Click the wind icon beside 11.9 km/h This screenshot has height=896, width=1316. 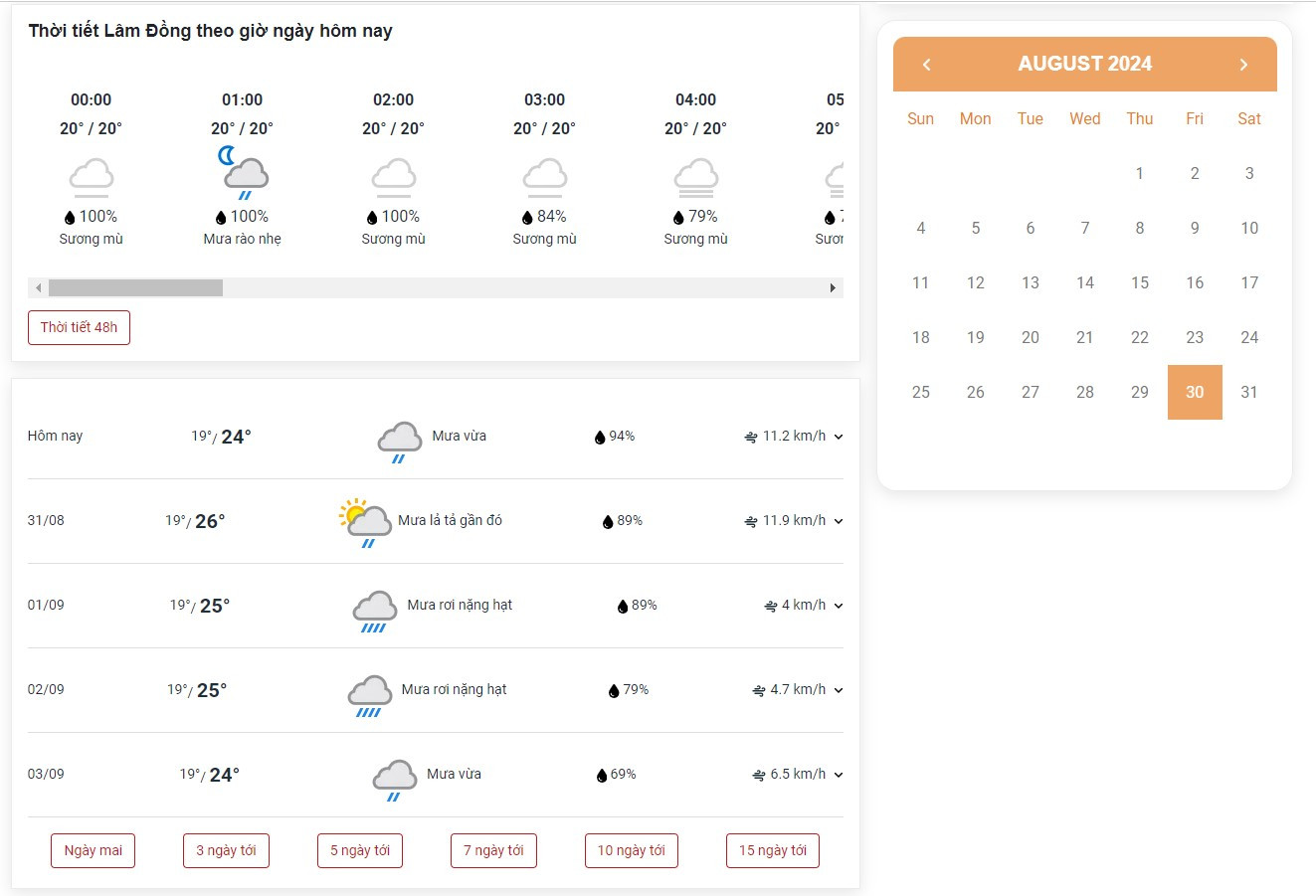point(751,522)
